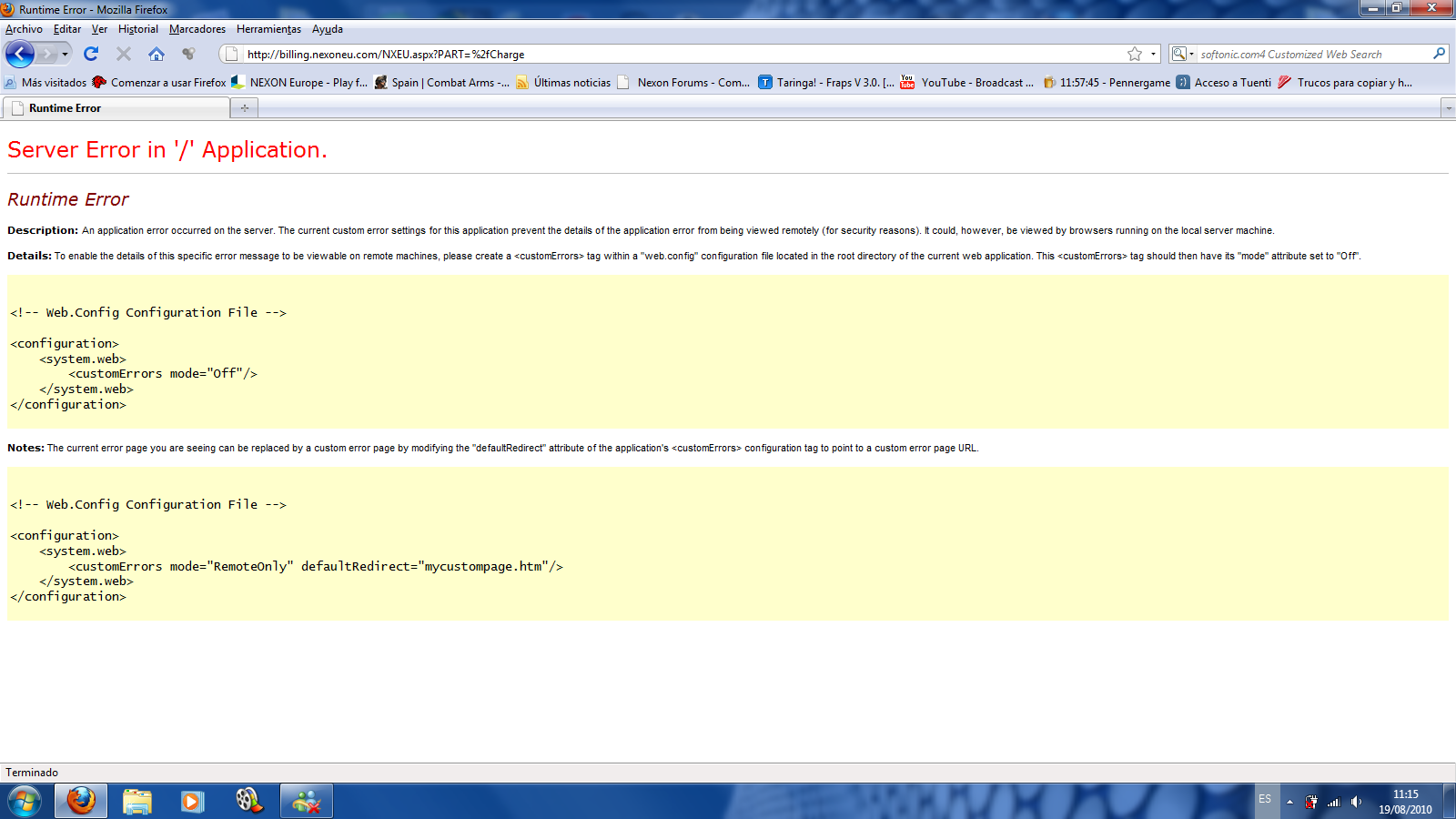Click into the address bar URL field
The image size is (1456, 819).
[x=682, y=54]
